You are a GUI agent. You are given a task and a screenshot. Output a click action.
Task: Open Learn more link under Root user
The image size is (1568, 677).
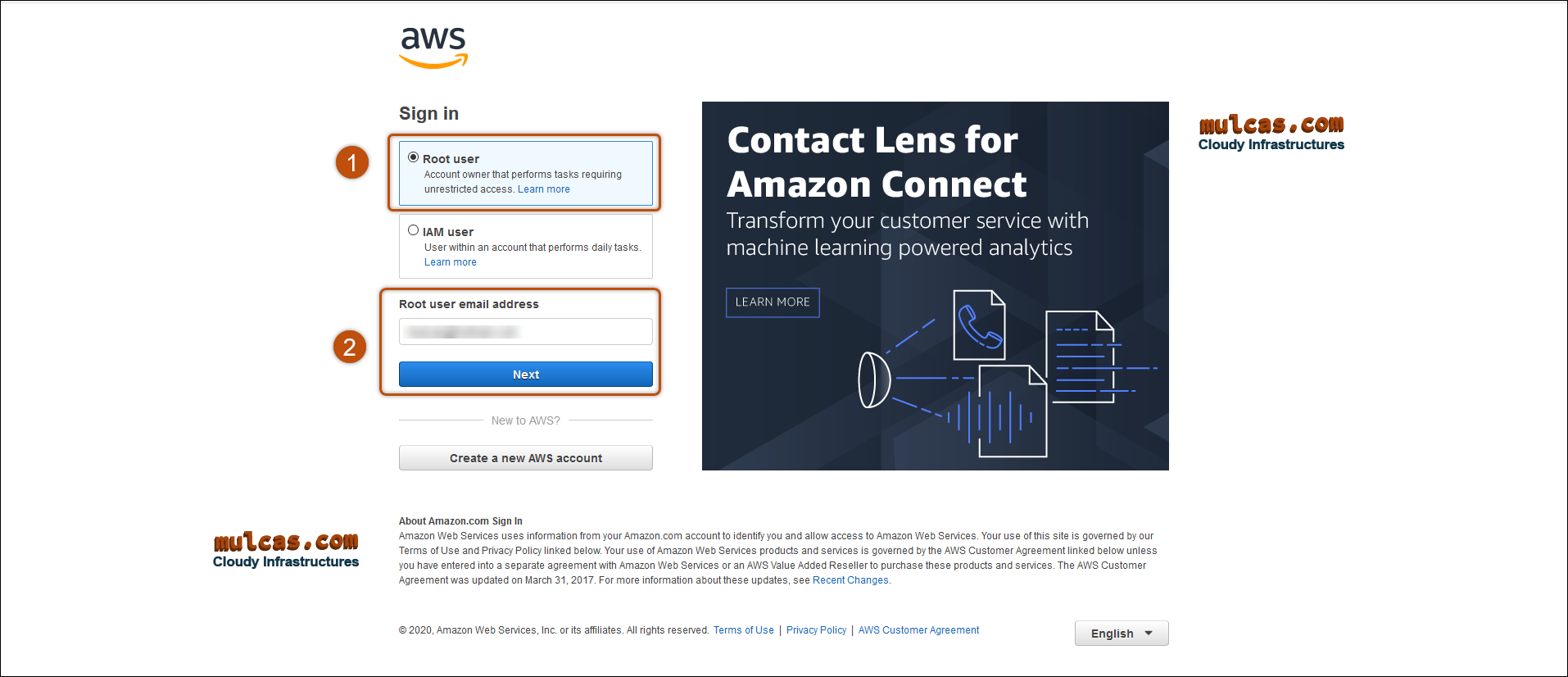(x=544, y=189)
